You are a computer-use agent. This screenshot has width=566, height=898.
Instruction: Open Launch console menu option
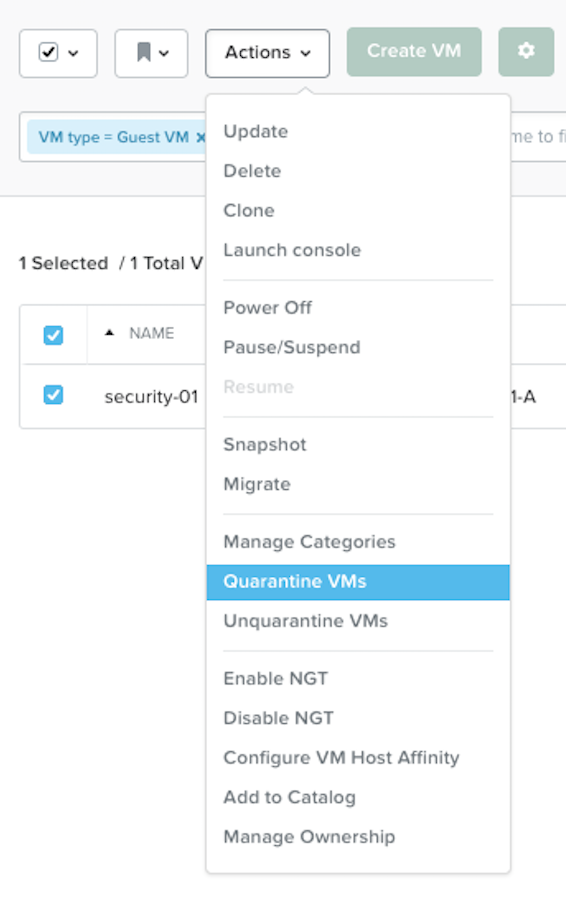coord(292,250)
